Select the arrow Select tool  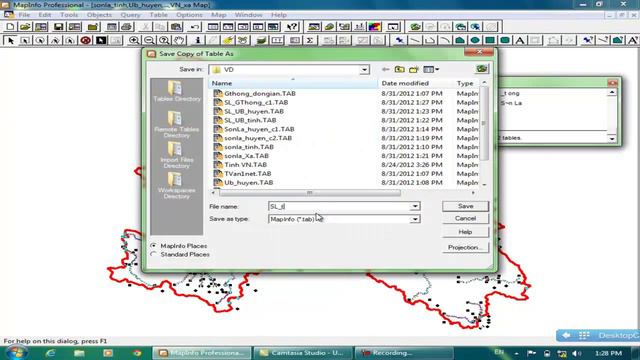click(10, 40)
